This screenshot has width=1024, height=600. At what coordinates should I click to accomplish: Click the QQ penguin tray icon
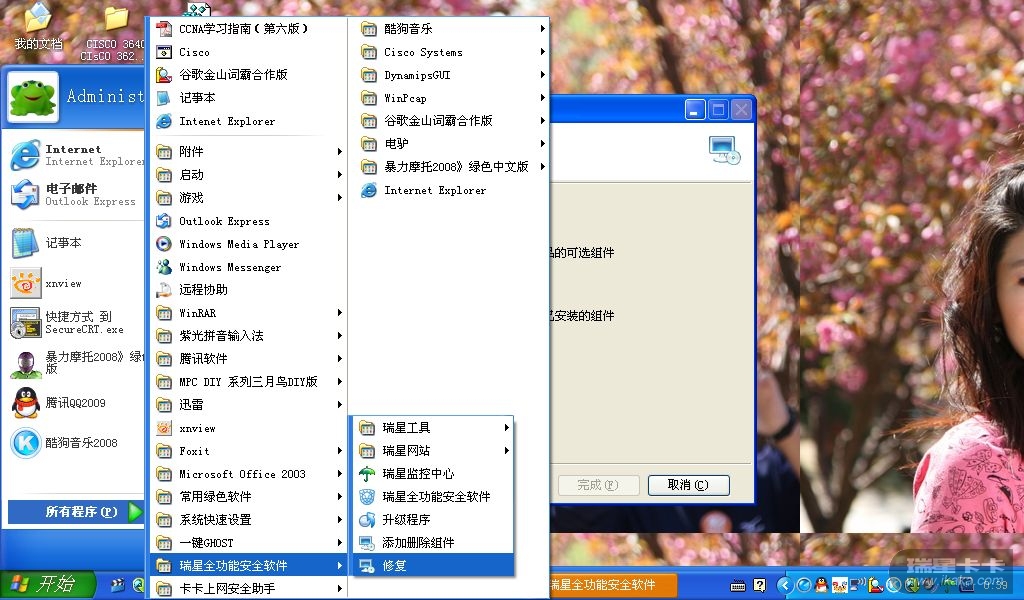click(x=822, y=585)
